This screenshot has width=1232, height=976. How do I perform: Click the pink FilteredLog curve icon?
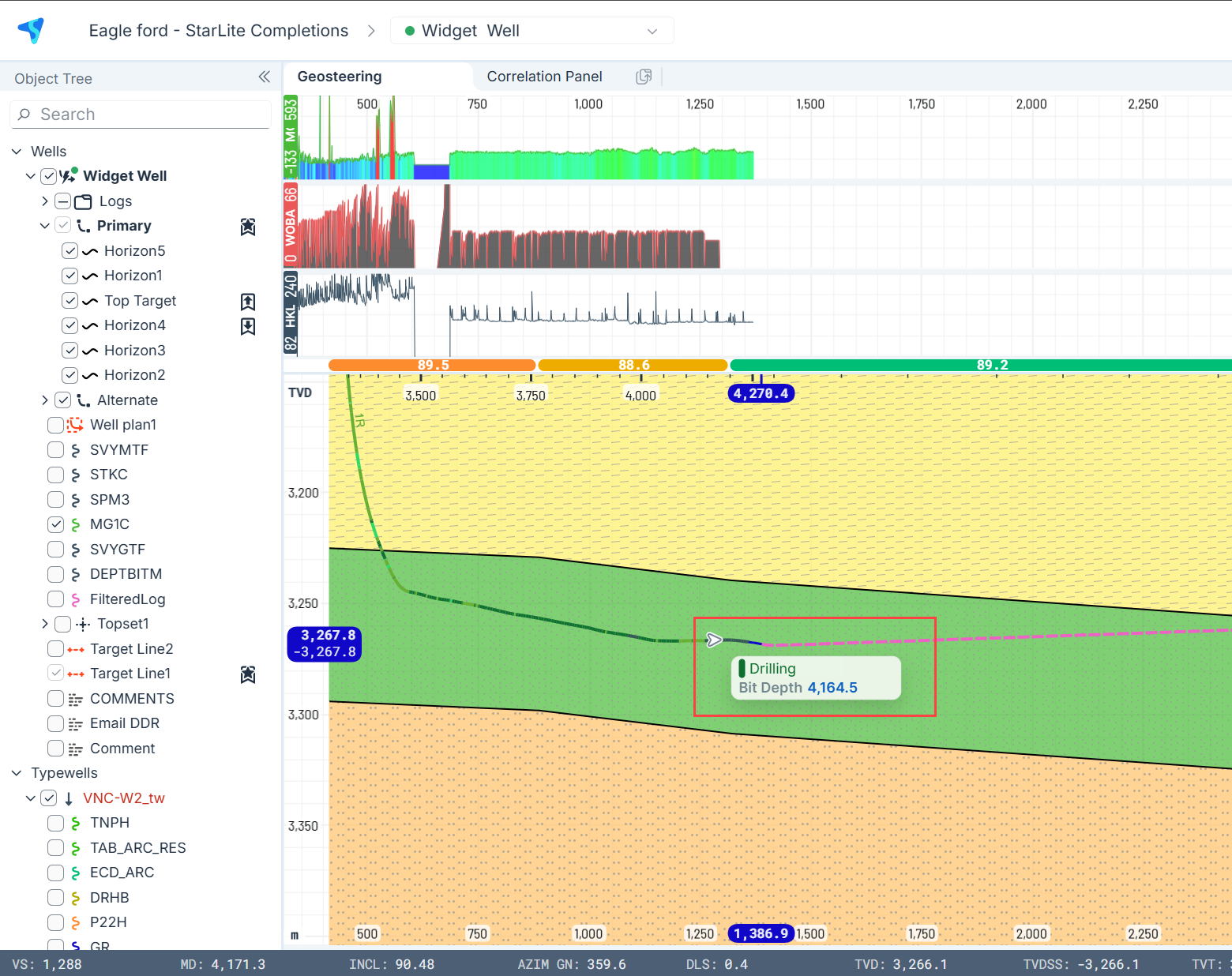coord(75,599)
